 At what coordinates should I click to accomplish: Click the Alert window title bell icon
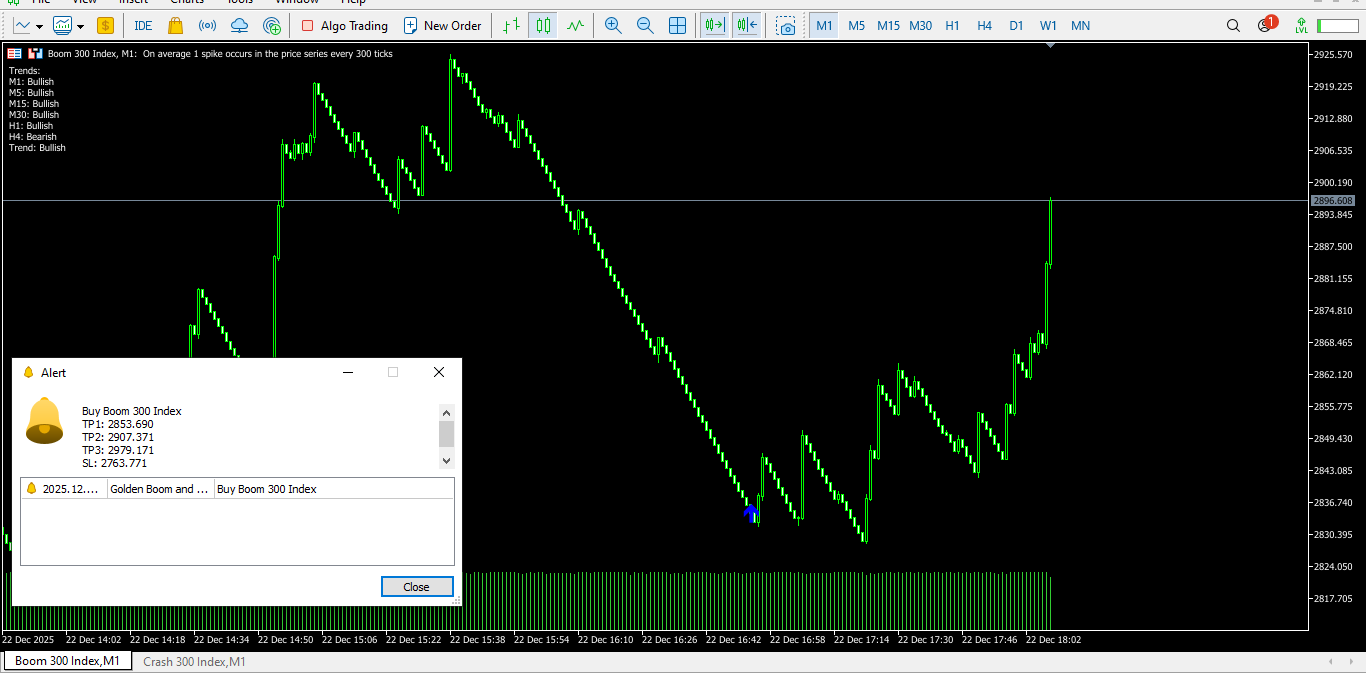(28, 372)
